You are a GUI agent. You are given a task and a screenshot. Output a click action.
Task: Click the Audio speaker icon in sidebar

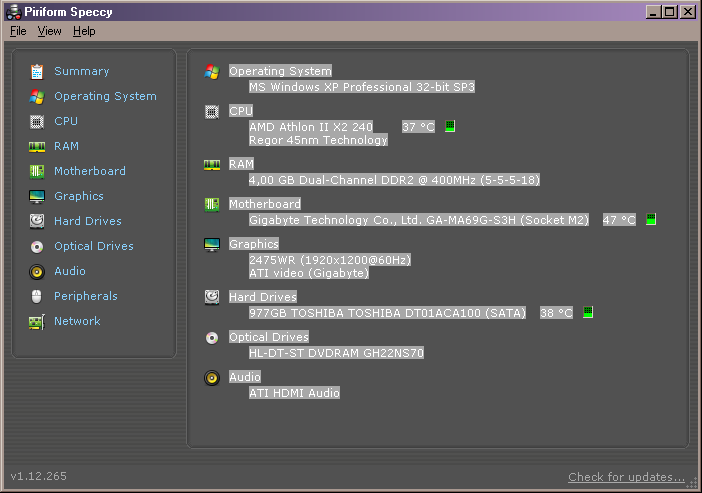click(37, 272)
